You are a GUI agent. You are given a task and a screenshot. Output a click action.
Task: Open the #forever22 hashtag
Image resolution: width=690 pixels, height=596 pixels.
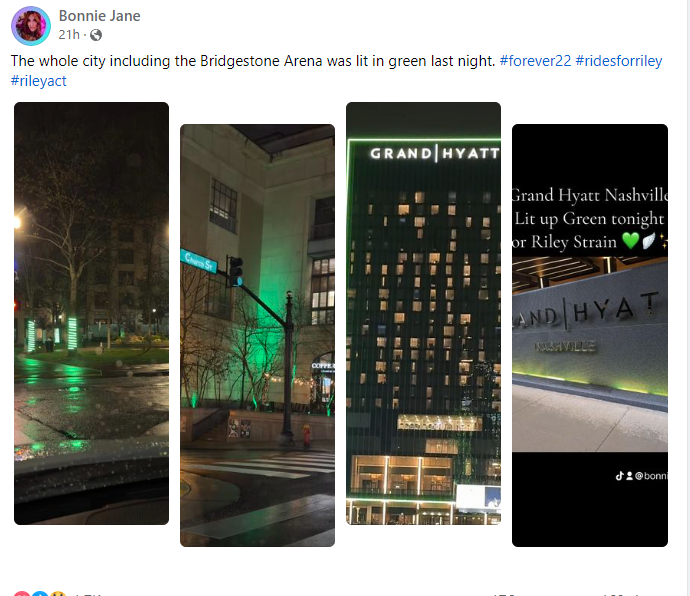(x=535, y=61)
